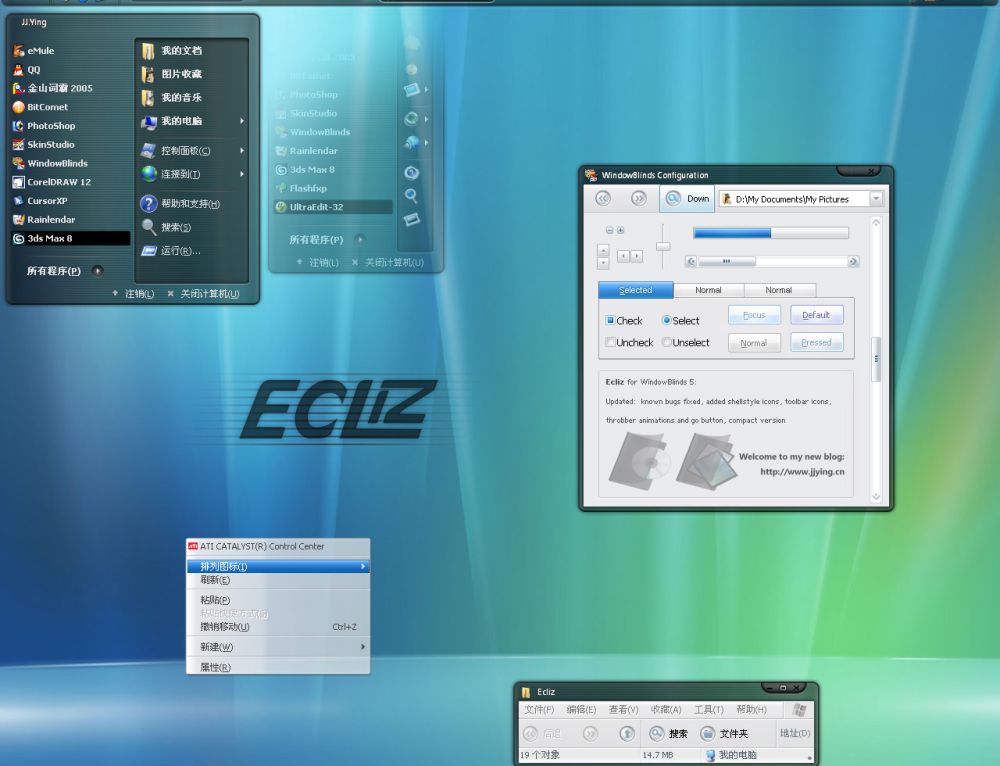Start CorelDRAW 12 from the start menu
This screenshot has width=1000, height=766.
tap(58, 182)
